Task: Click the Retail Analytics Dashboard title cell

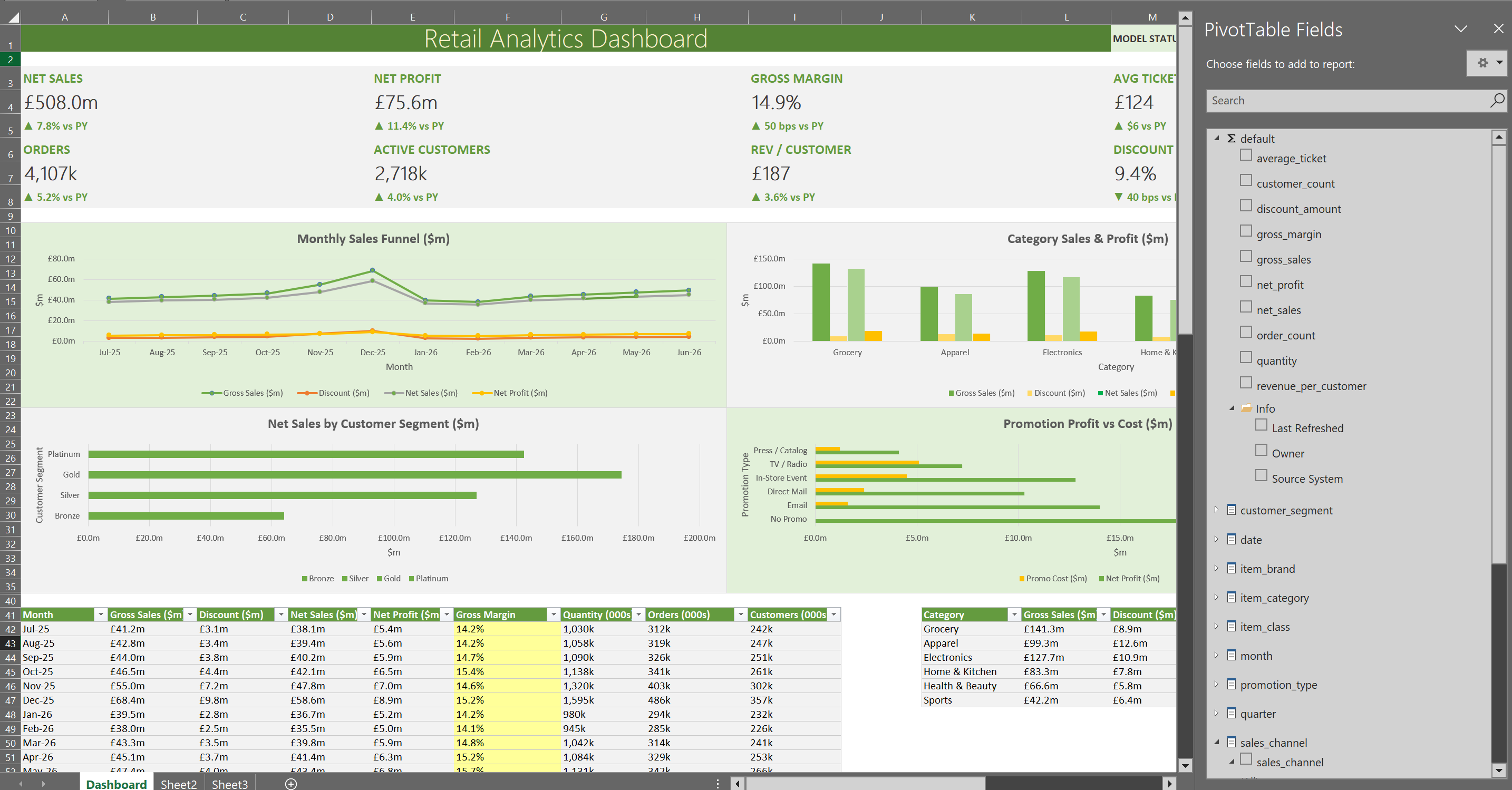Action: click(566, 39)
